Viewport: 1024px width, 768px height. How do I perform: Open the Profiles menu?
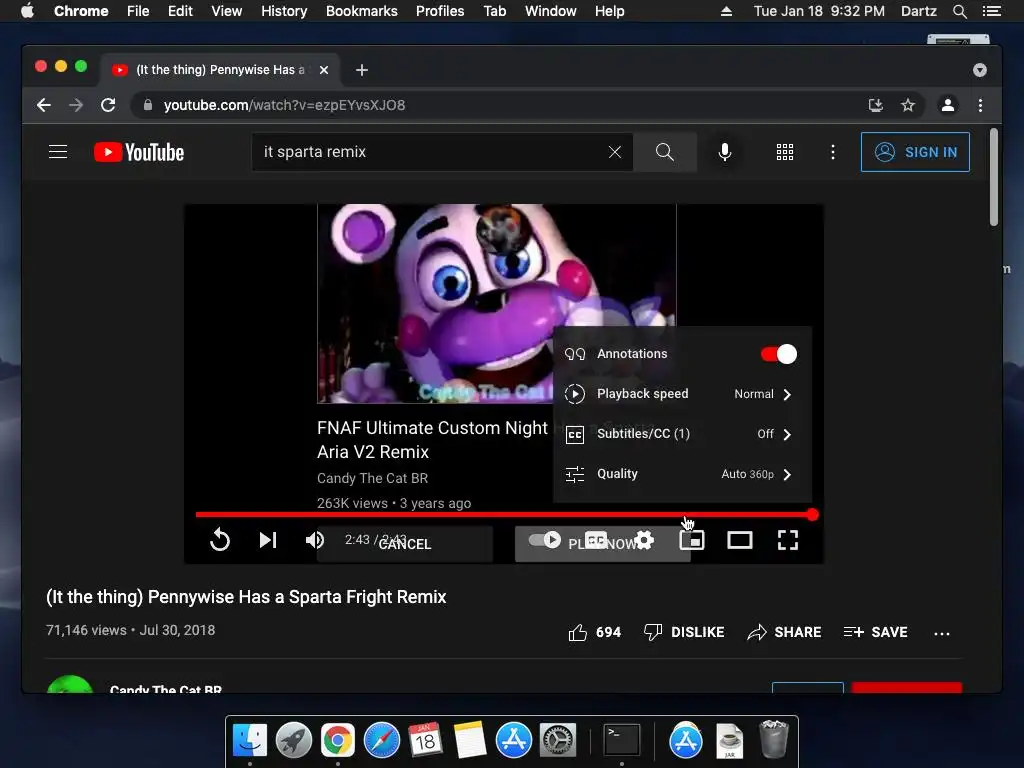440,11
